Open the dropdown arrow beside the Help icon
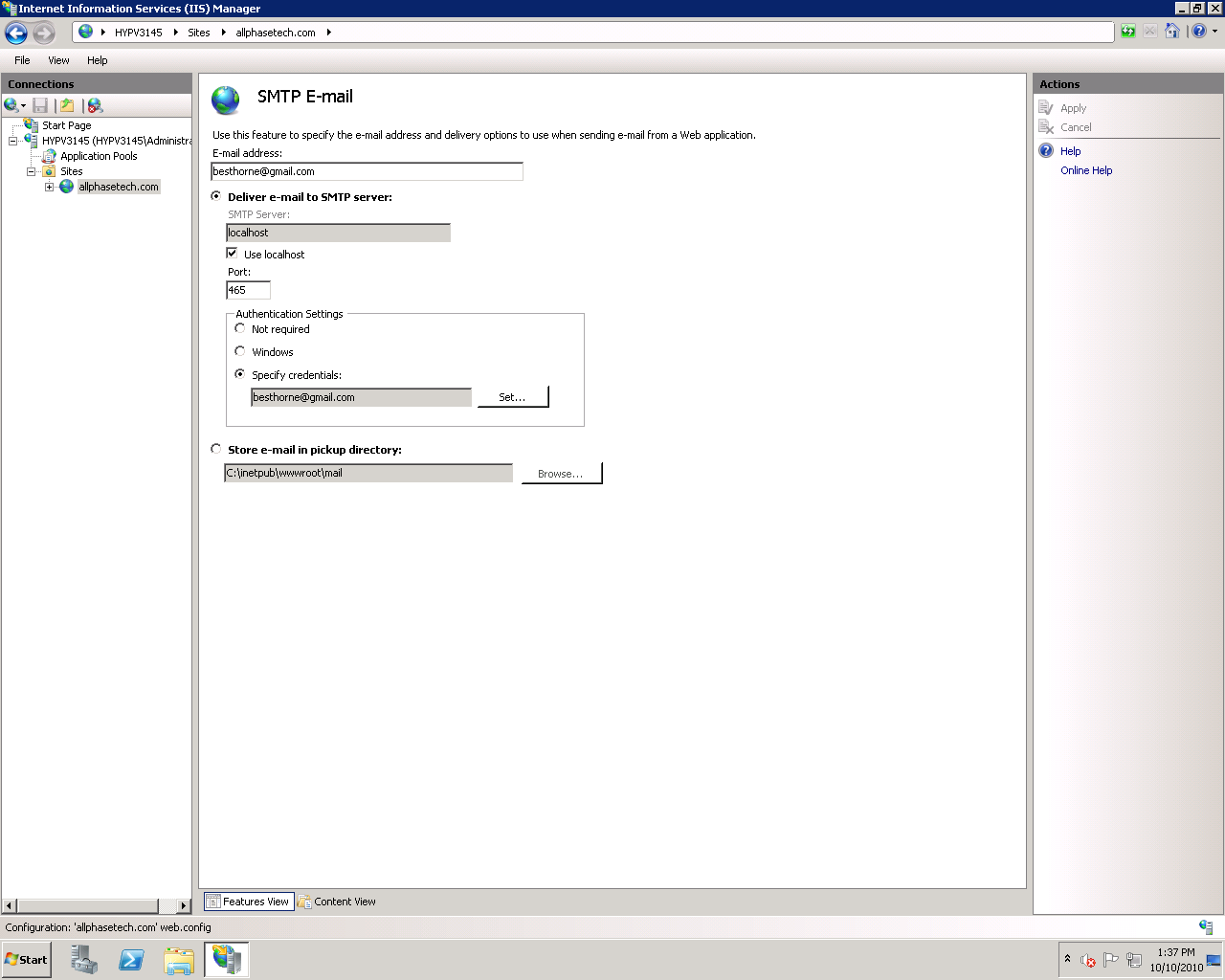The width and height of the screenshot is (1225, 980). click(1215, 32)
